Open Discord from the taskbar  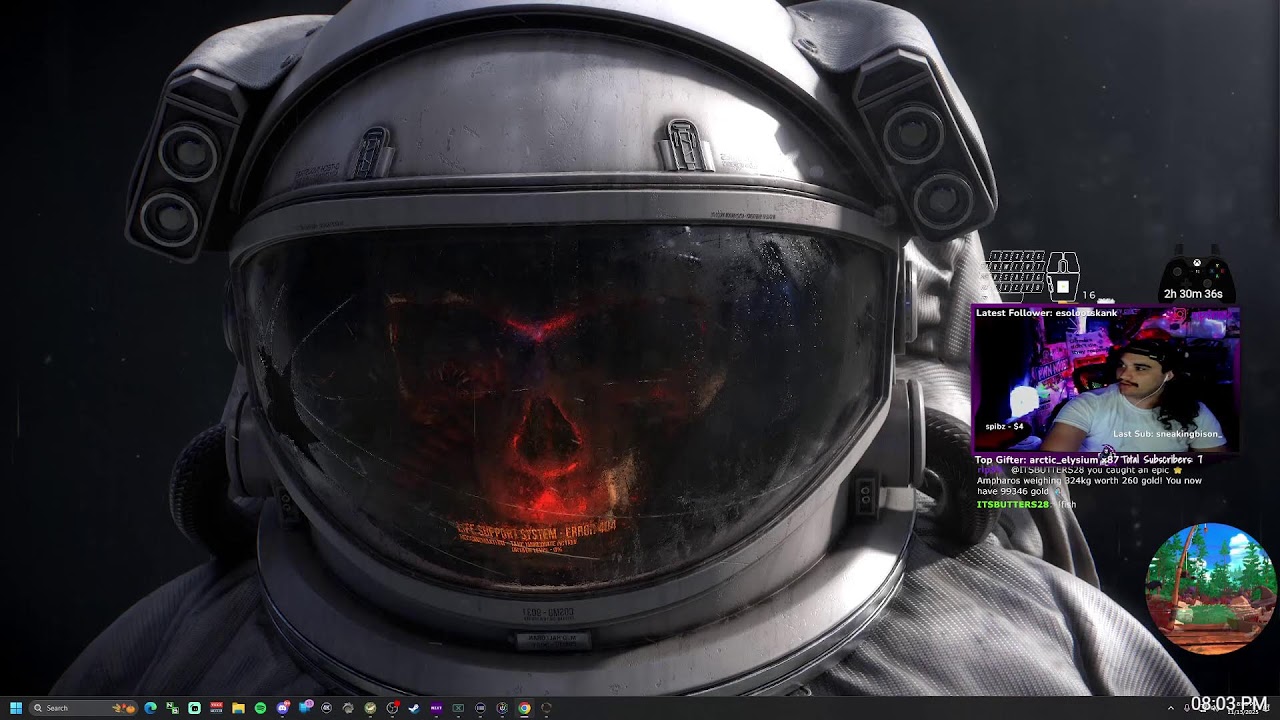(283, 708)
